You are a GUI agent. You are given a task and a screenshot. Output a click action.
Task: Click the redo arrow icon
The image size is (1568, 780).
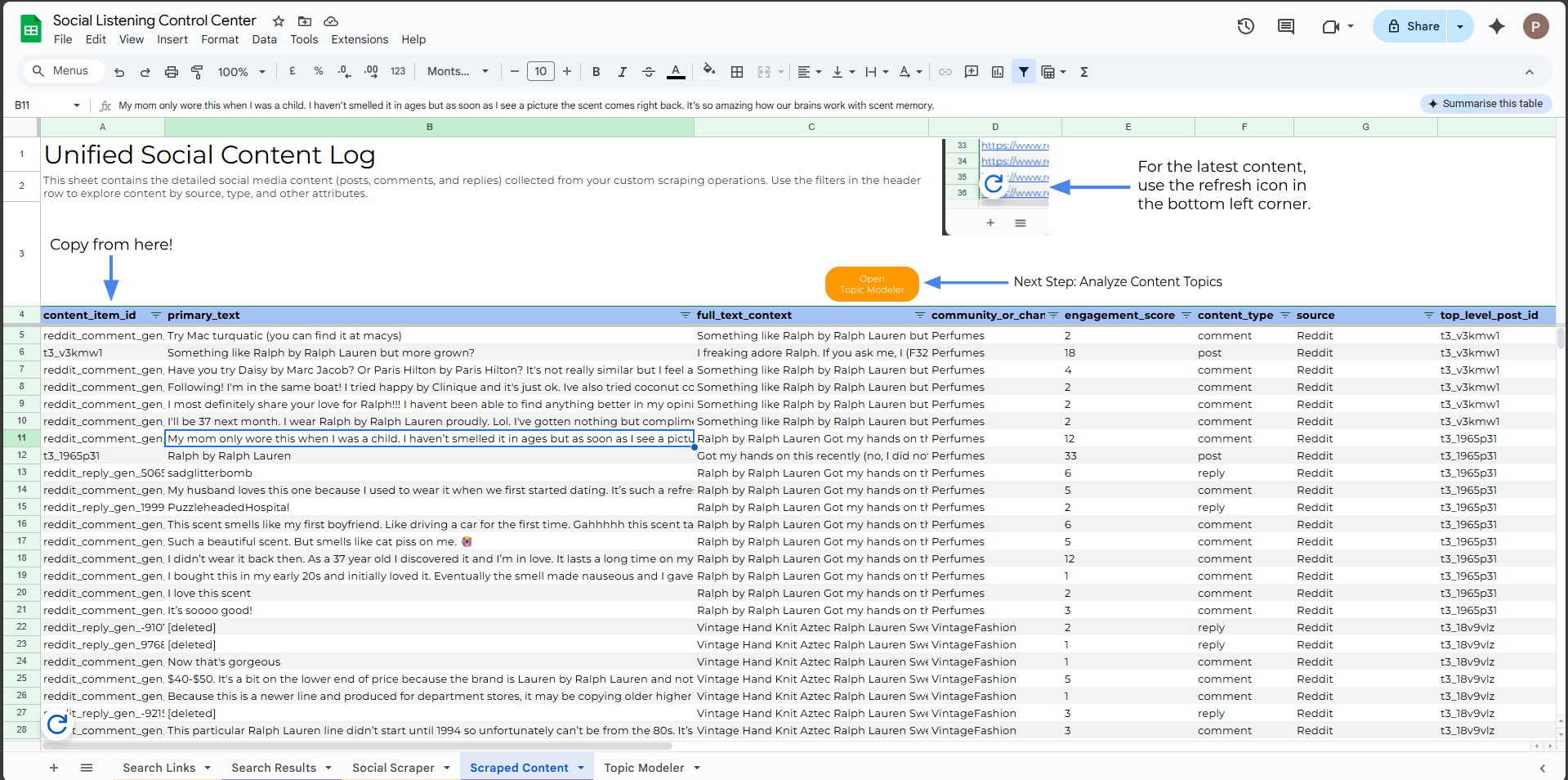pyautogui.click(x=145, y=72)
